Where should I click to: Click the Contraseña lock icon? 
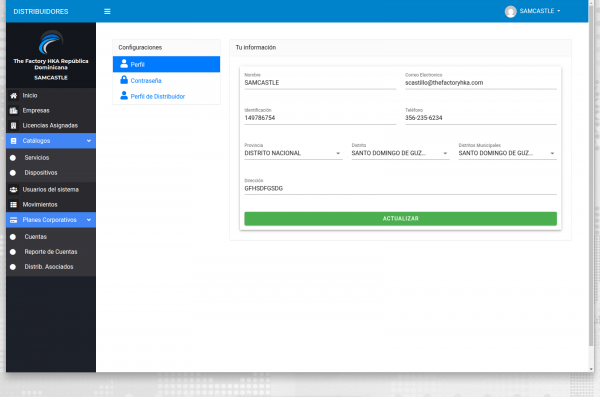[x=124, y=80]
